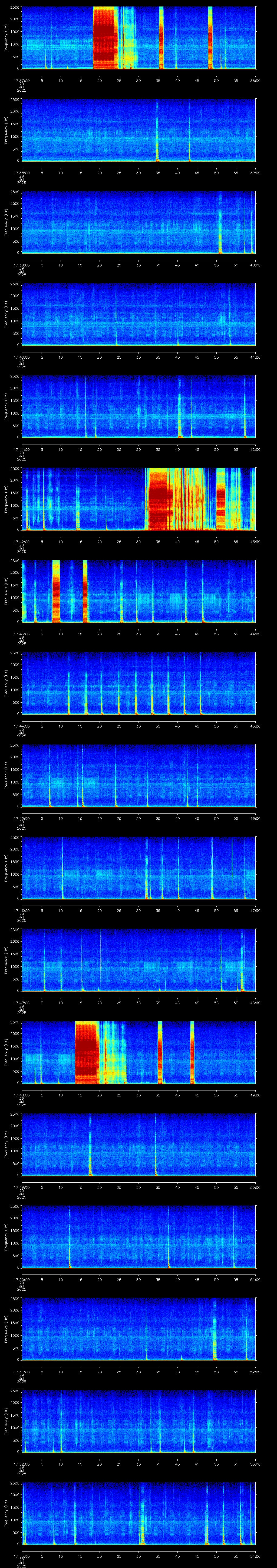Click the 17:42:00 start time label
277x1568 pixels.
(x=21, y=542)
